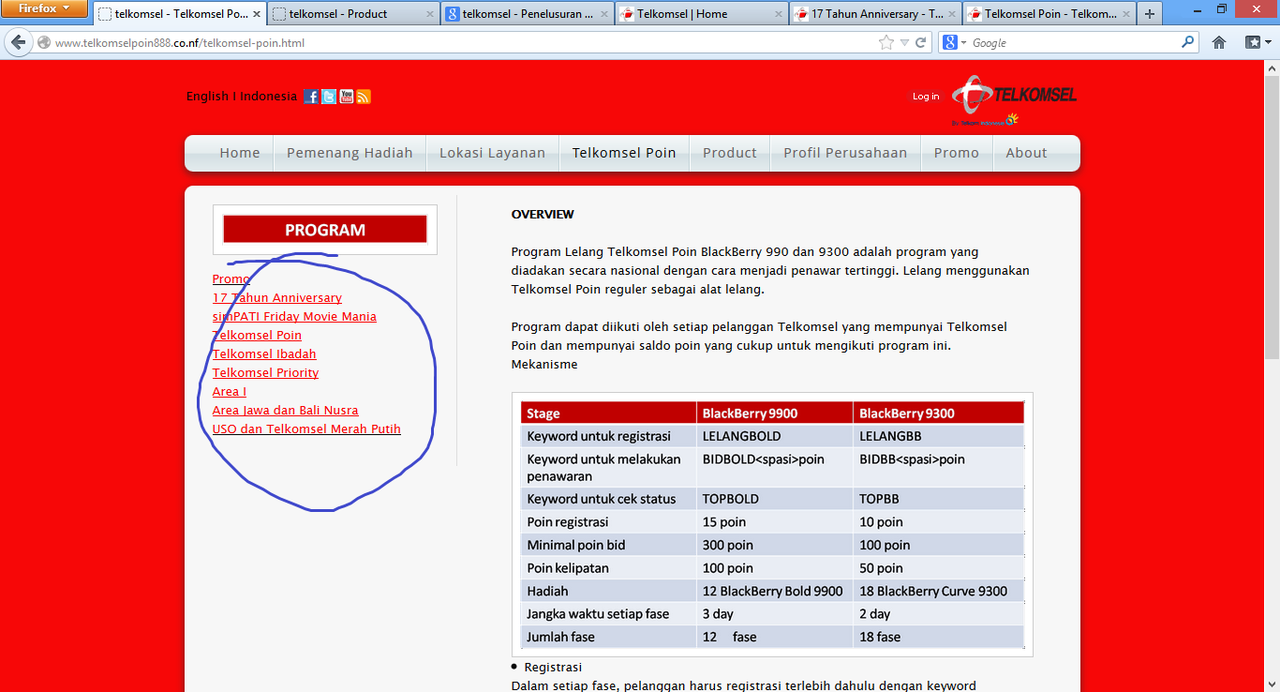This screenshot has width=1280, height=692.
Task: Click the search magnifier icon
Action: 1188,43
